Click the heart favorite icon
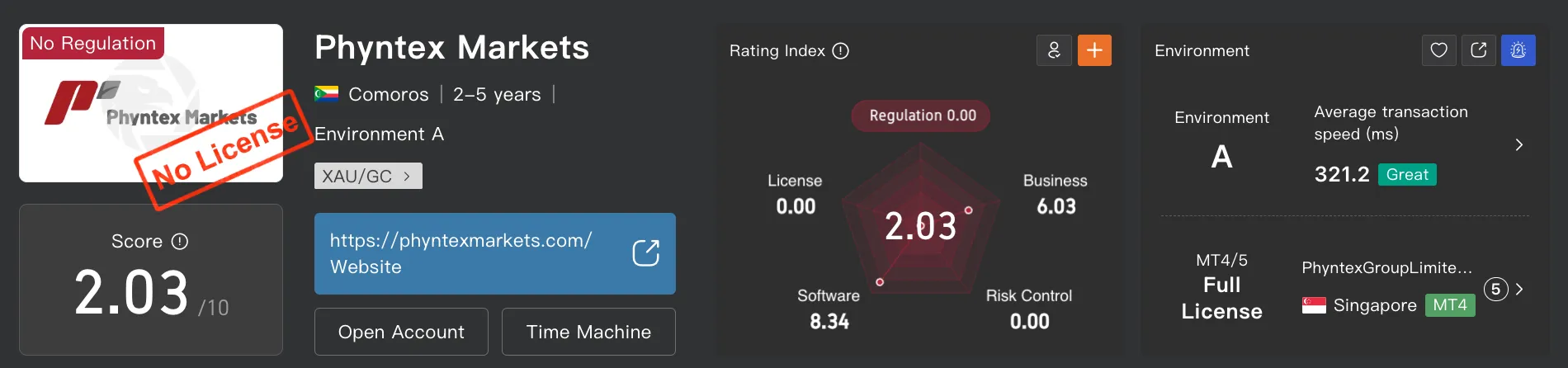 (x=1438, y=50)
